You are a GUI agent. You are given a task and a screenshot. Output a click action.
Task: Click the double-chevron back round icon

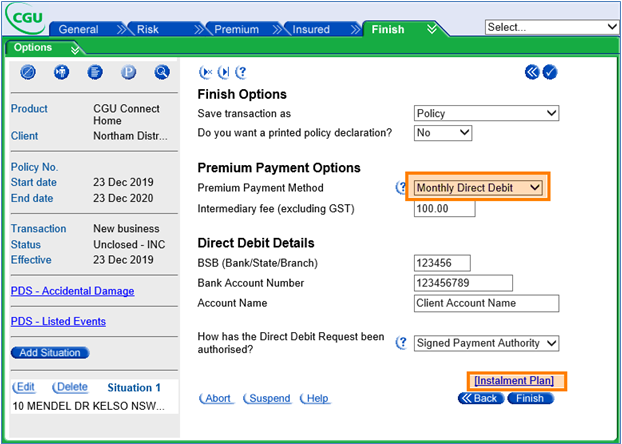pyautogui.click(x=532, y=72)
